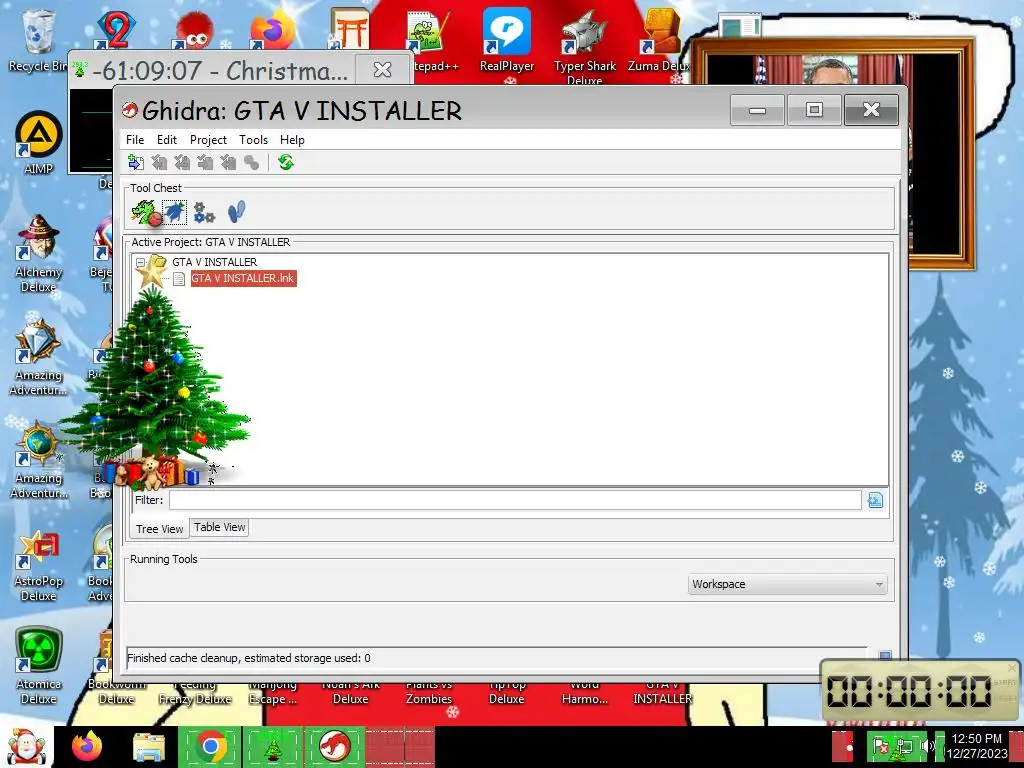Click inside the Filter text field

click(515, 500)
